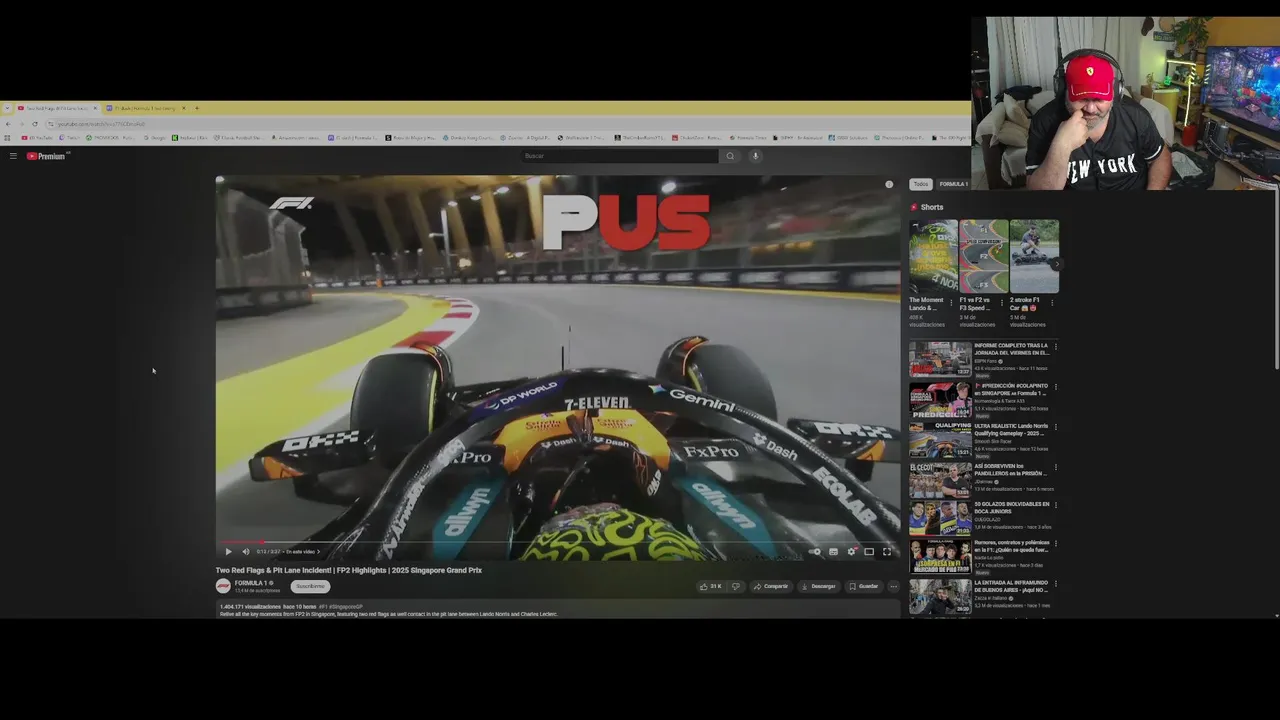Open options menu for 'ULTRA REALISTIC' video
Image resolution: width=1280 pixels, height=720 pixels.
tap(1056, 427)
